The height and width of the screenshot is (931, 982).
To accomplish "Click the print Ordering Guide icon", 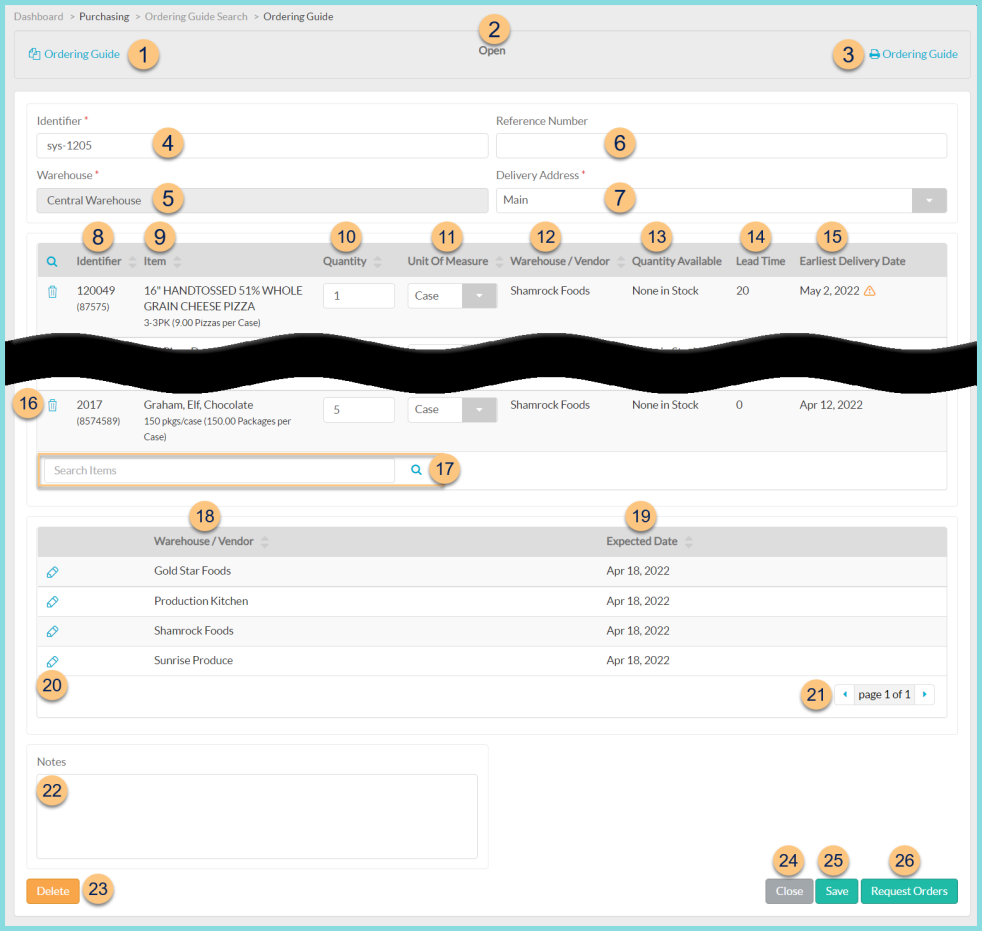I will click(x=876, y=54).
